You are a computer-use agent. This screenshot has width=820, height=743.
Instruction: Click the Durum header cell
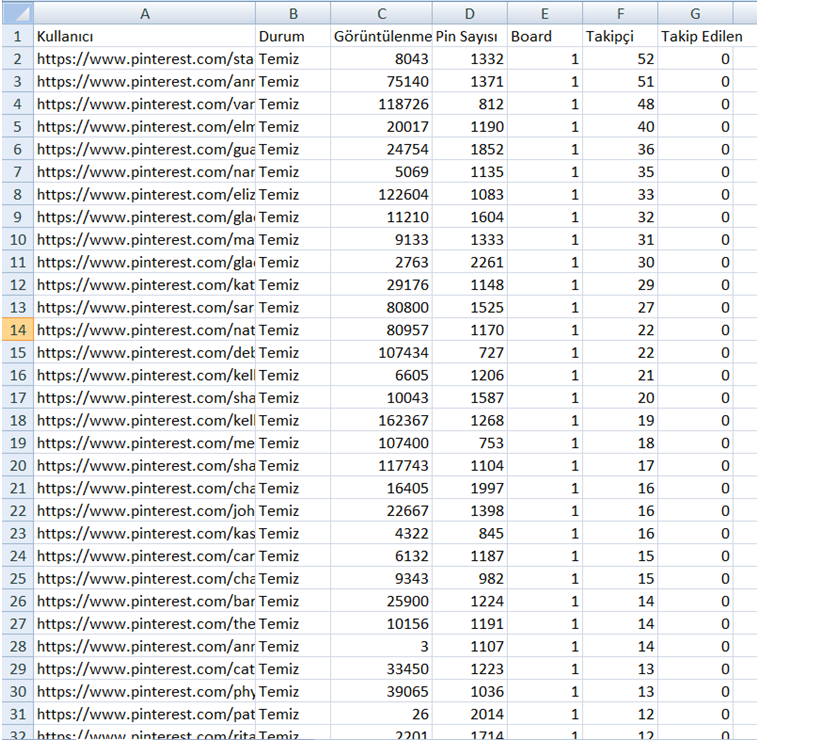click(x=293, y=37)
